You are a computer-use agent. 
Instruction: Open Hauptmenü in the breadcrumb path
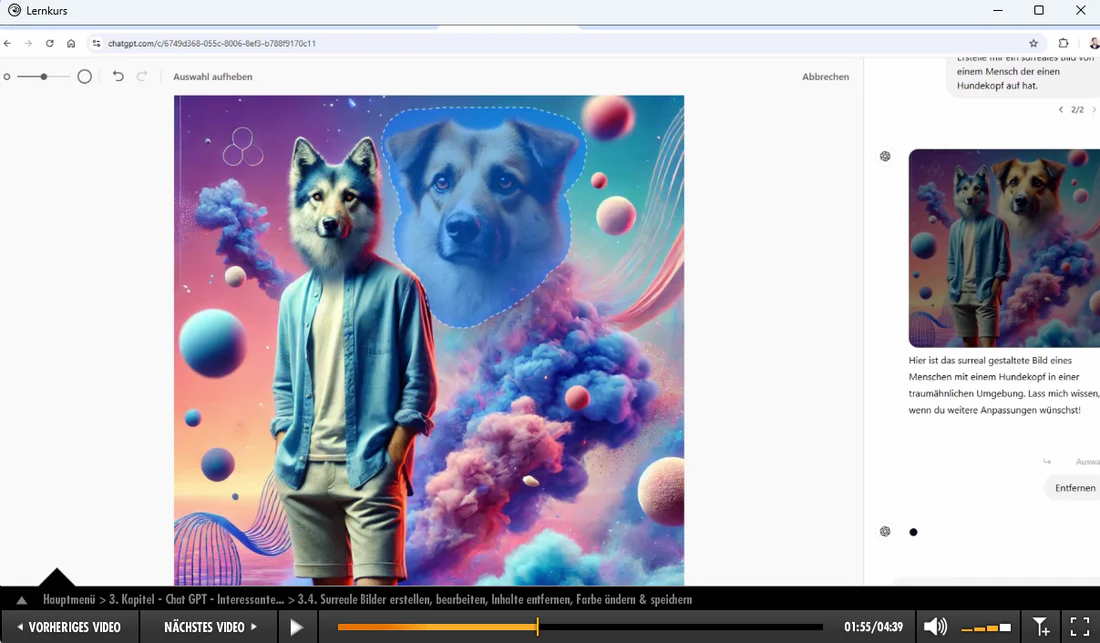(69, 600)
